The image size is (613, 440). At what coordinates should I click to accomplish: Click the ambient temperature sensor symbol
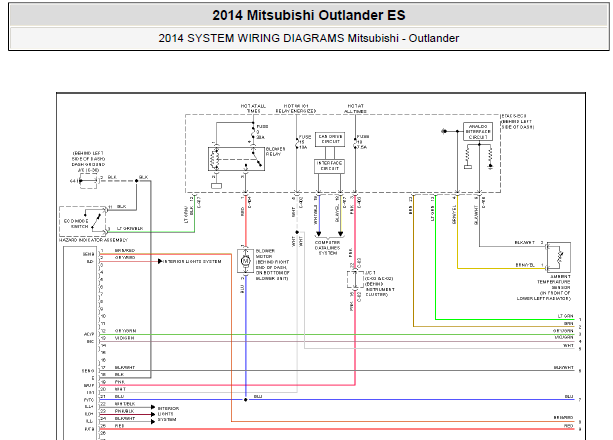pyautogui.click(x=559, y=257)
